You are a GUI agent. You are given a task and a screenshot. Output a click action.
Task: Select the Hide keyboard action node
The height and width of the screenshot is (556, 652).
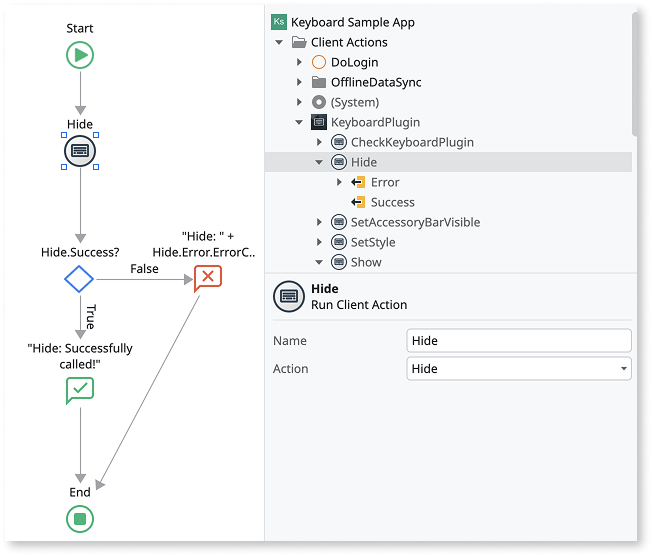click(x=80, y=151)
